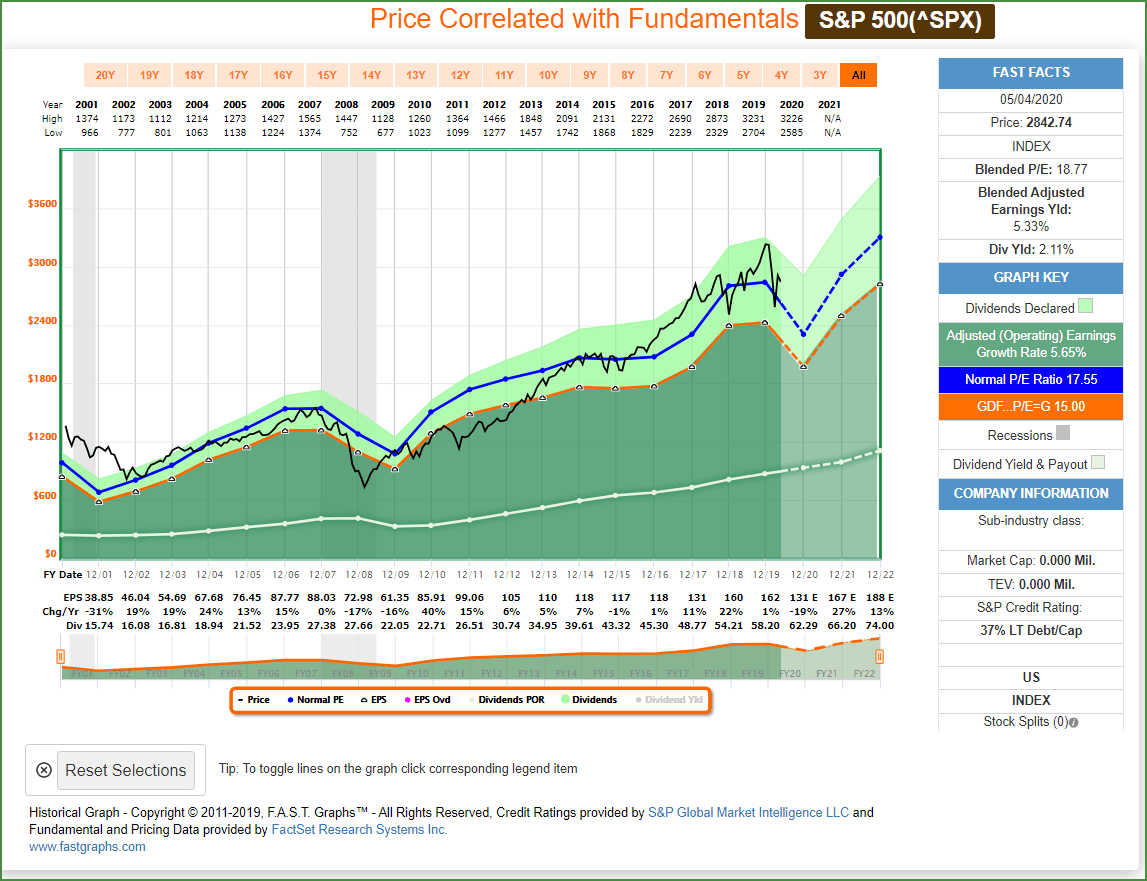Click Adjusted (Operating) Earnings Growth Rate key
The height and width of the screenshot is (881, 1147).
coord(1031,344)
